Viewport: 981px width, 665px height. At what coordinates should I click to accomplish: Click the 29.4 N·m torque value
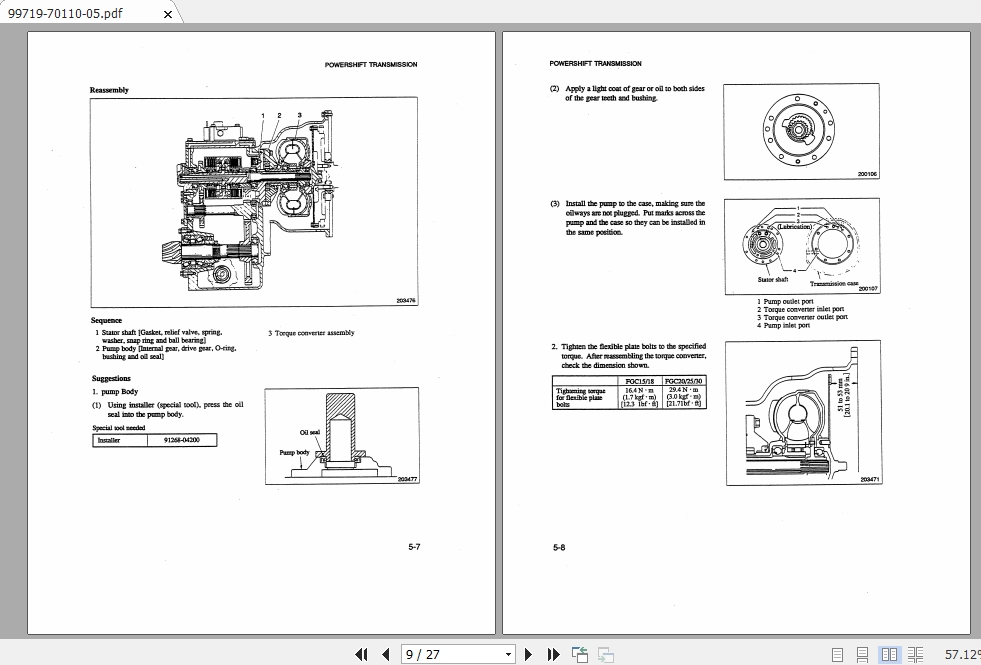pos(684,389)
